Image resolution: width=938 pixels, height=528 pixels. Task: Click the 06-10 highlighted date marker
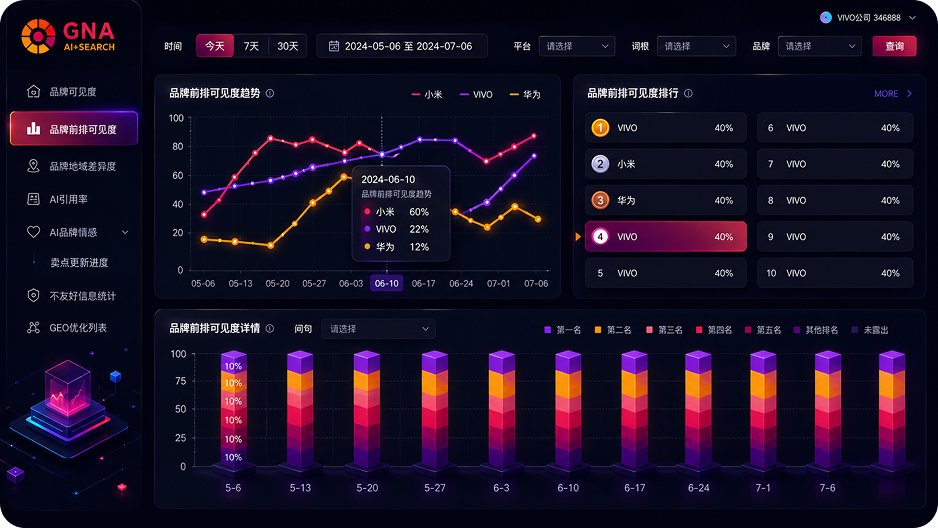386,283
